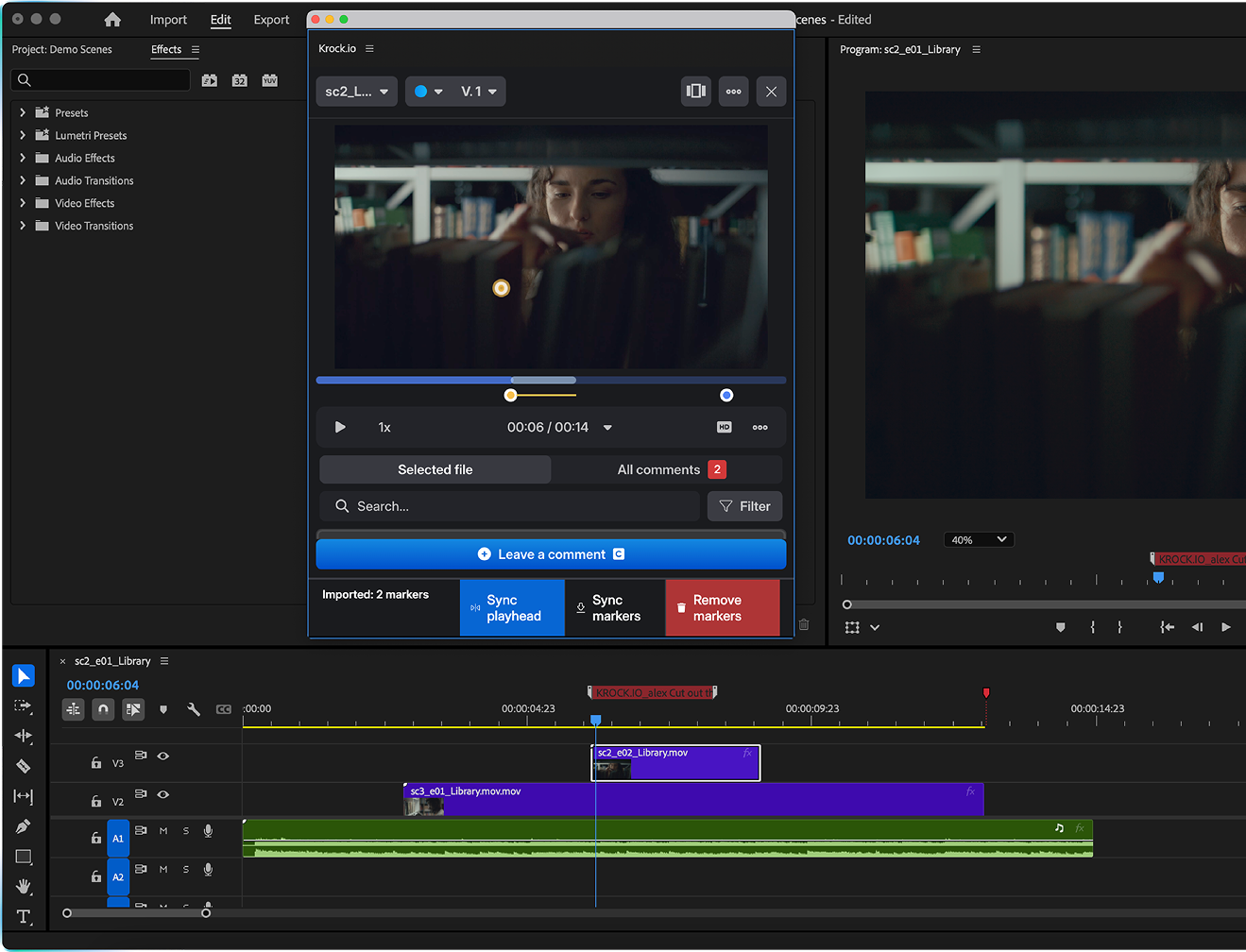
Task: Click the Mark In icon in the Program monitor
Action: [1093, 626]
